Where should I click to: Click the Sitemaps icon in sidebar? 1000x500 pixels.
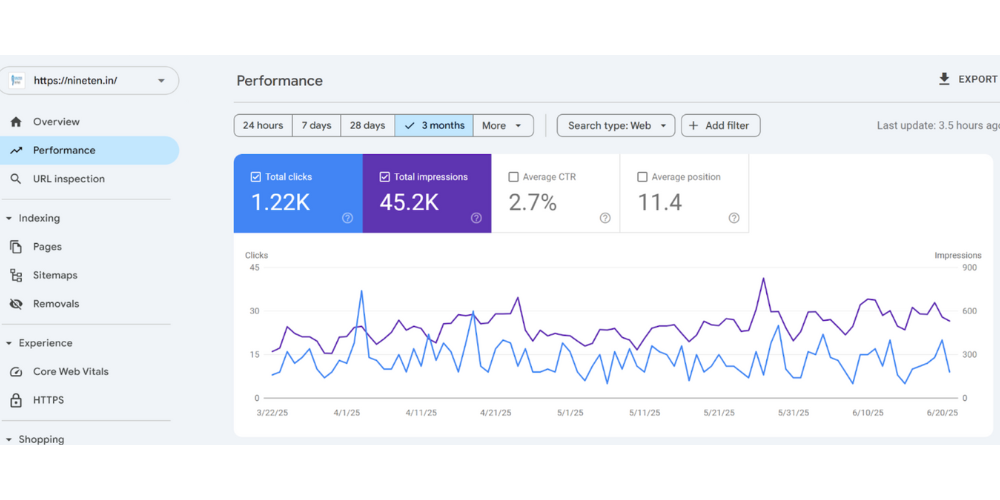(16, 275)
